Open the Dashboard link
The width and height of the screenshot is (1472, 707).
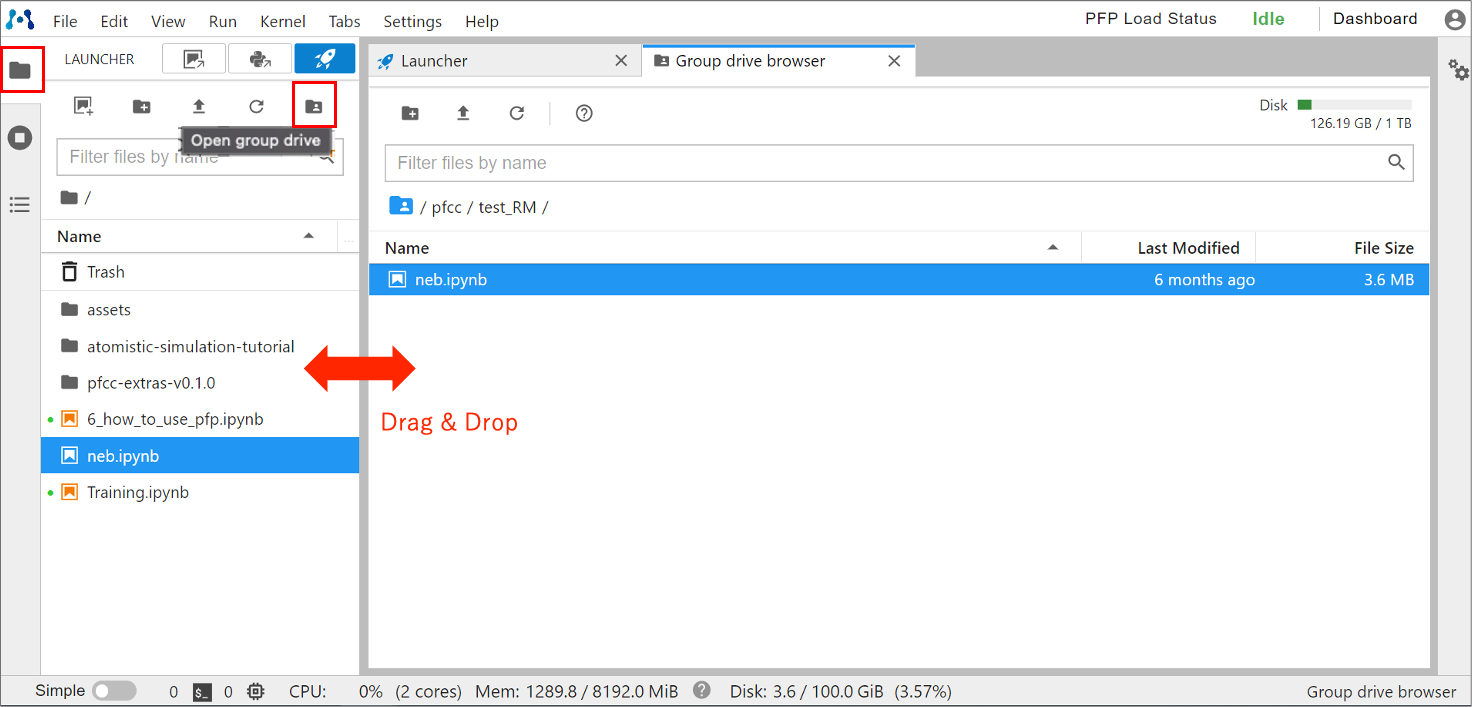pos(1375,19)
